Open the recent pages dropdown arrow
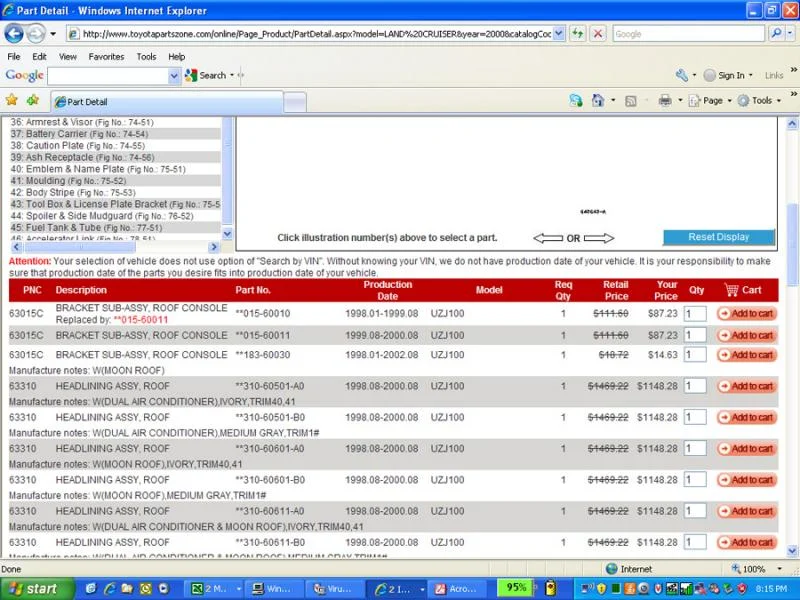 (x=53, y=34)
